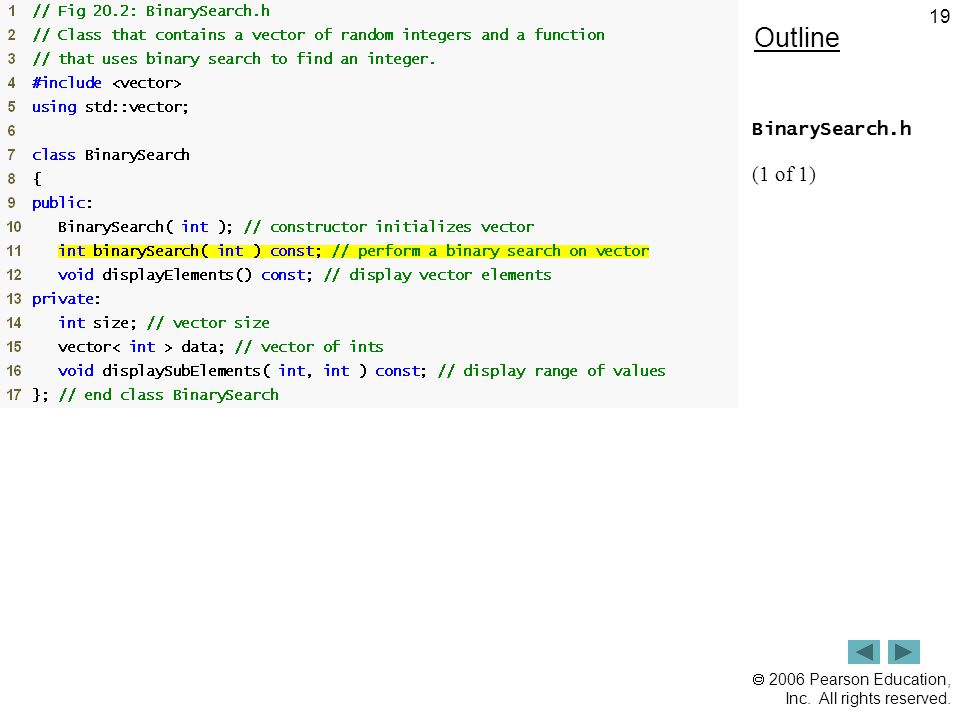Click the "public:" access specifier
The width and height of the screenshot is (960, 720).
[x=62, y=203]
